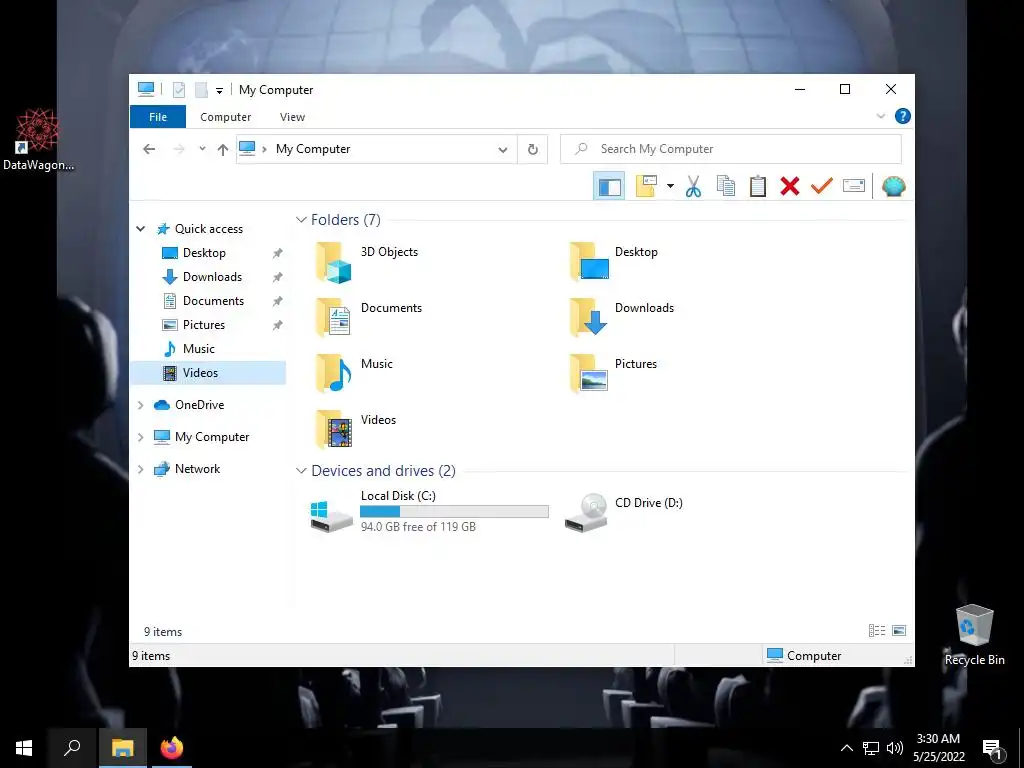Open taskbar Search magnifier

pyautogui.click(x=72, y=748)
